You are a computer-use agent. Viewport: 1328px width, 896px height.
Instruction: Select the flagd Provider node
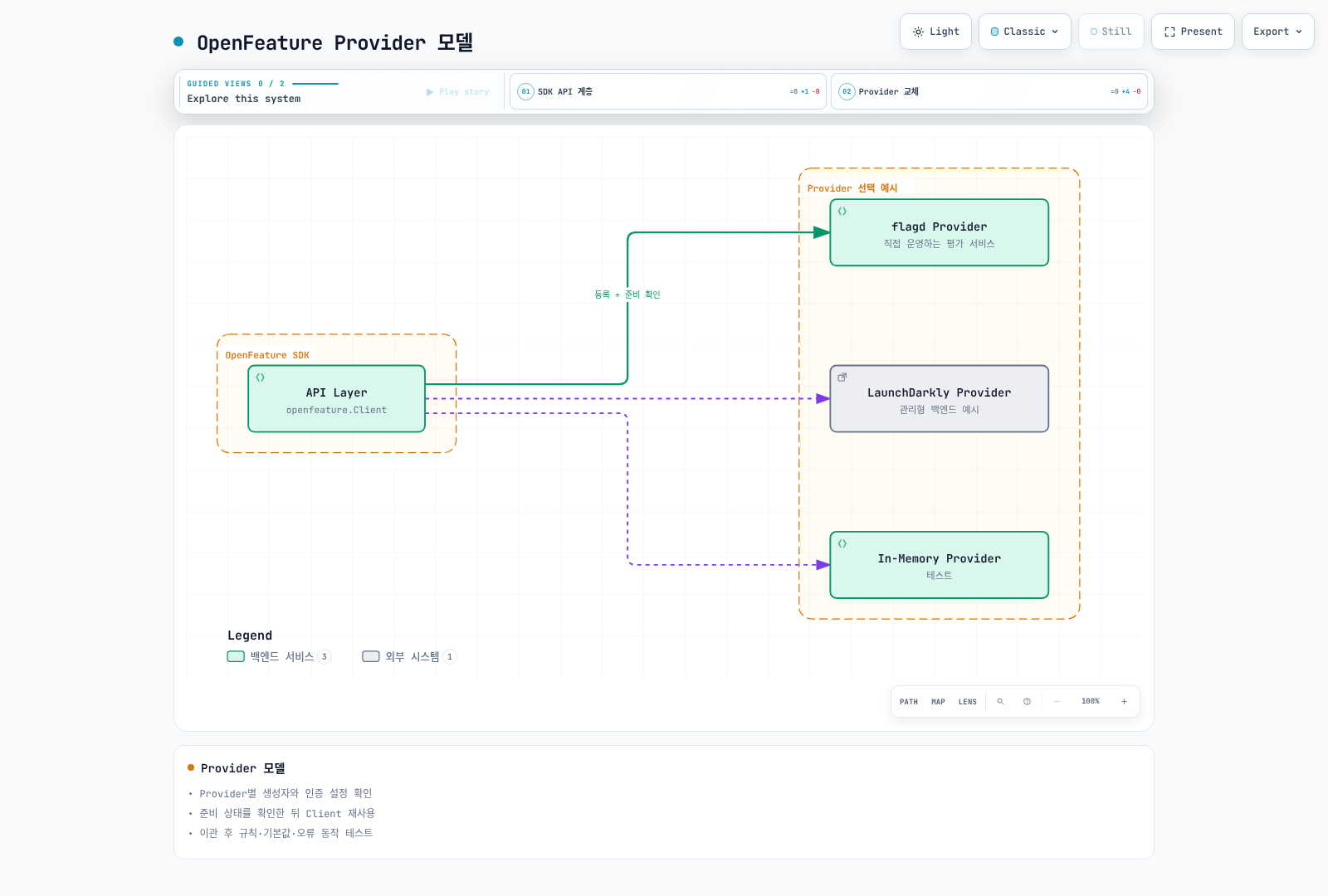[x=940, y=232]
